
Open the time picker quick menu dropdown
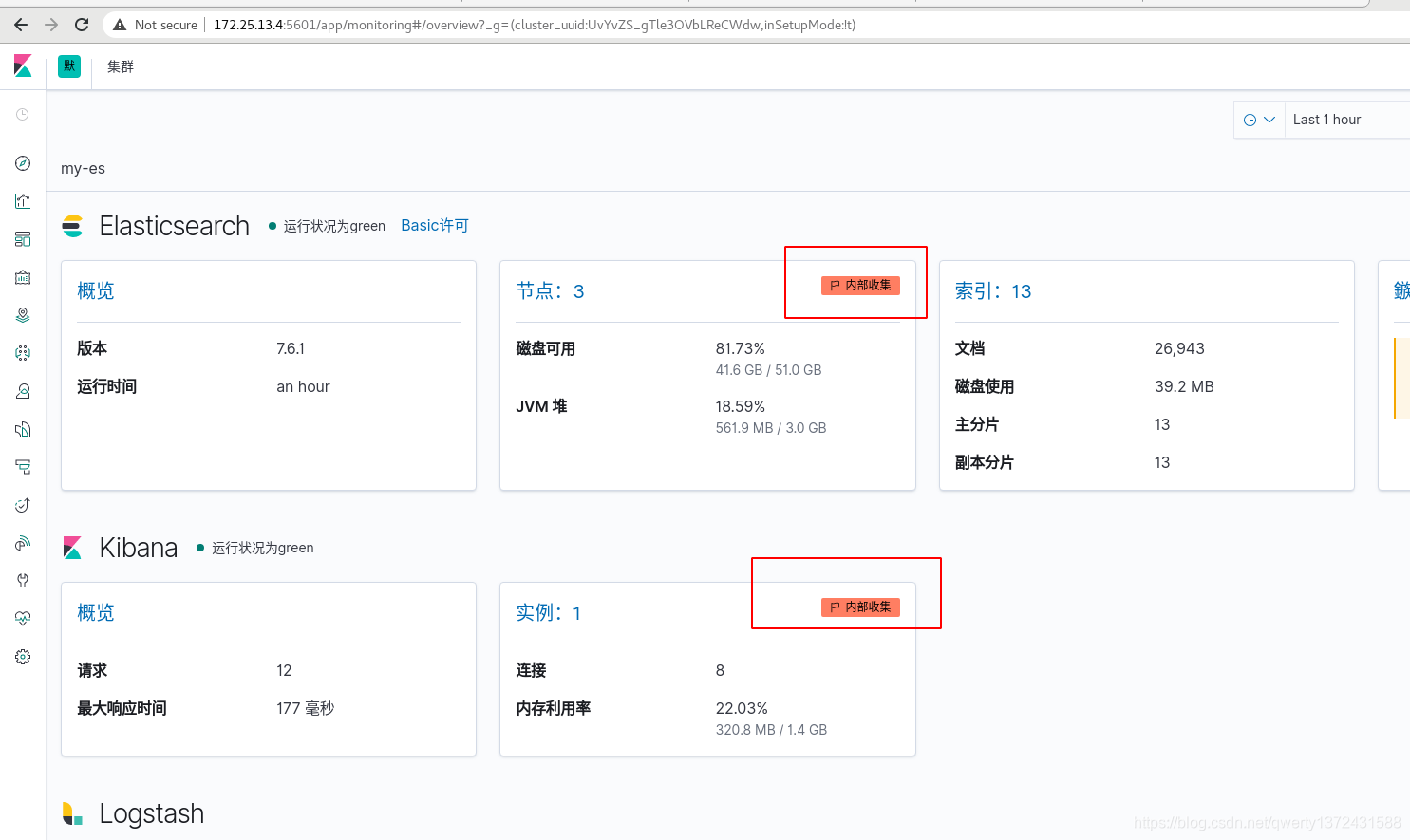pos(1259,120)
